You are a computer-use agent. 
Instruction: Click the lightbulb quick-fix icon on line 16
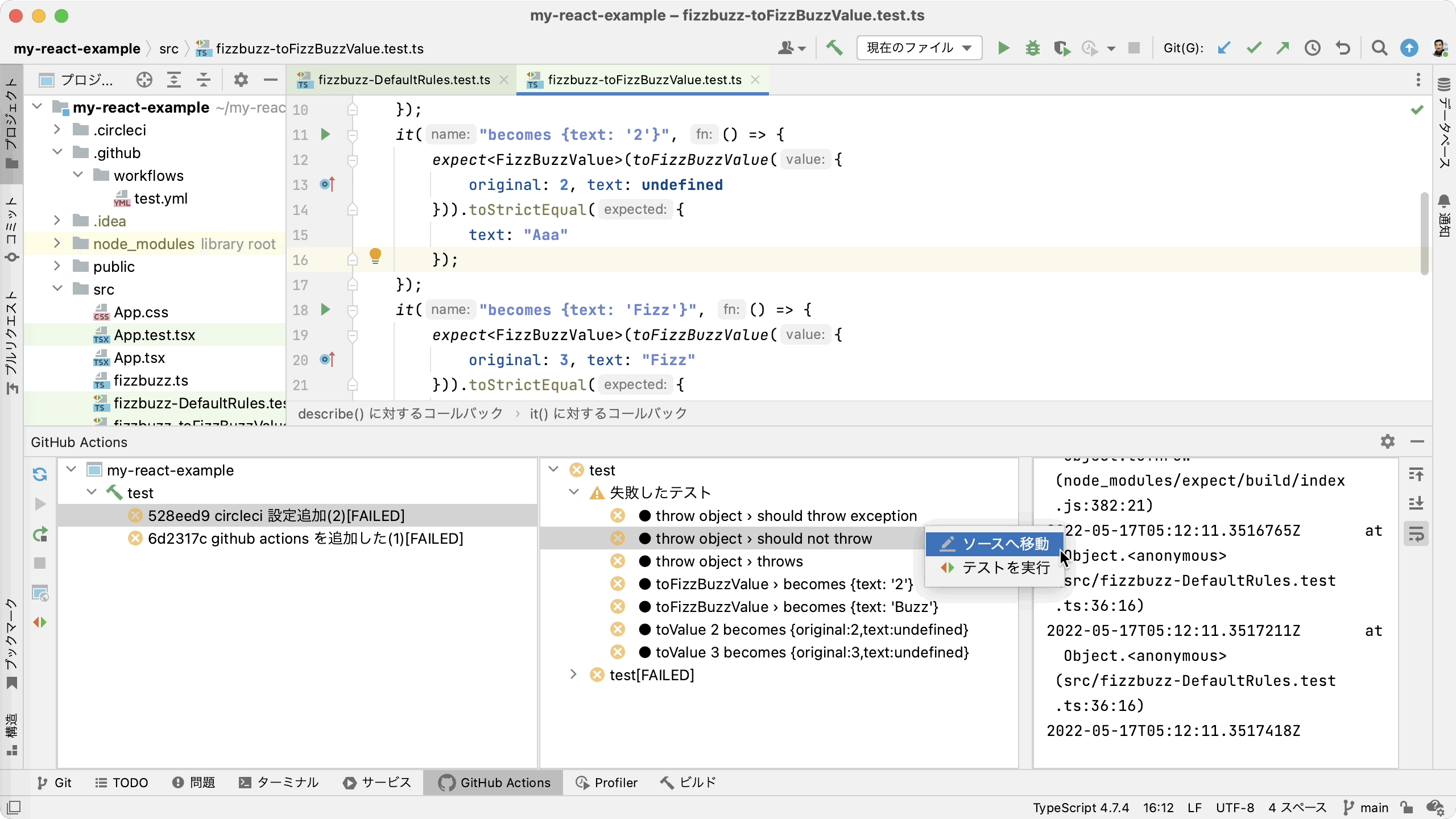375,256
